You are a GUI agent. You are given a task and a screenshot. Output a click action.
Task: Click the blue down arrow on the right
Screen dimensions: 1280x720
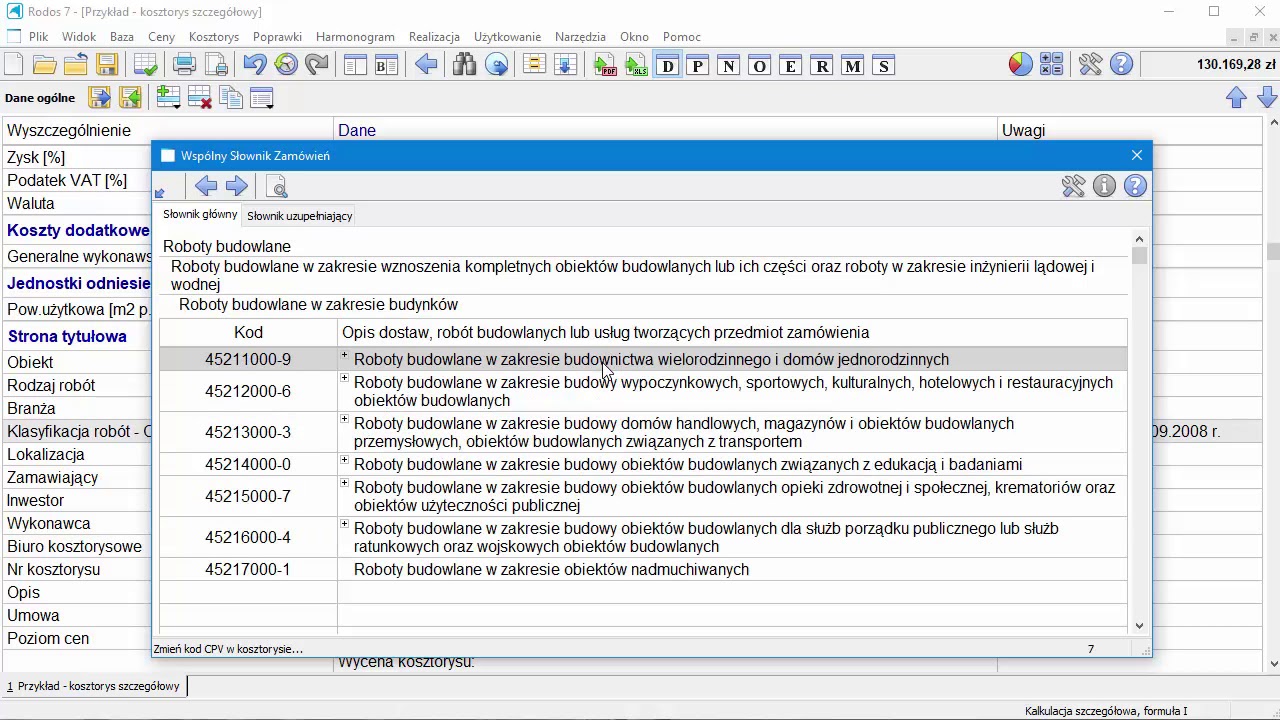[1267, 97]
